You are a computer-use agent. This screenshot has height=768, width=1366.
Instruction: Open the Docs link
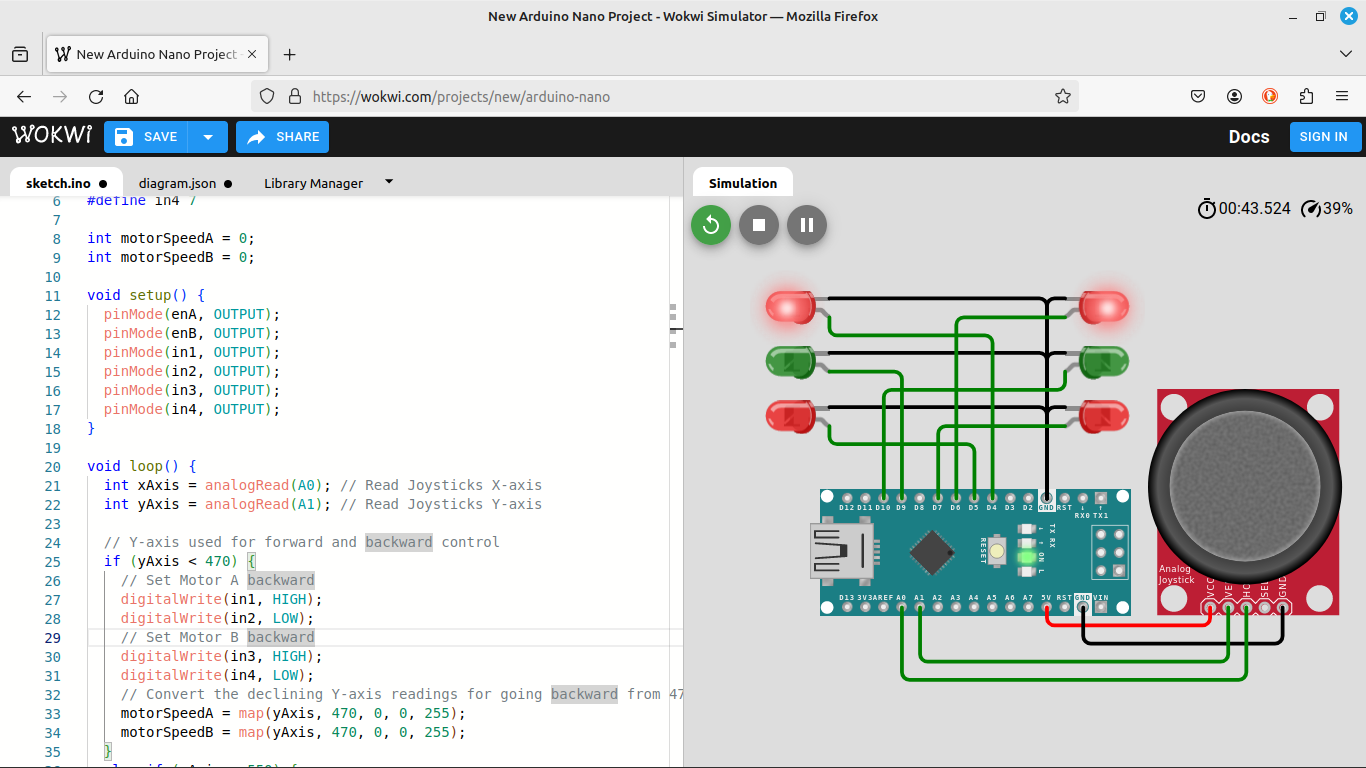(1249, 137)
